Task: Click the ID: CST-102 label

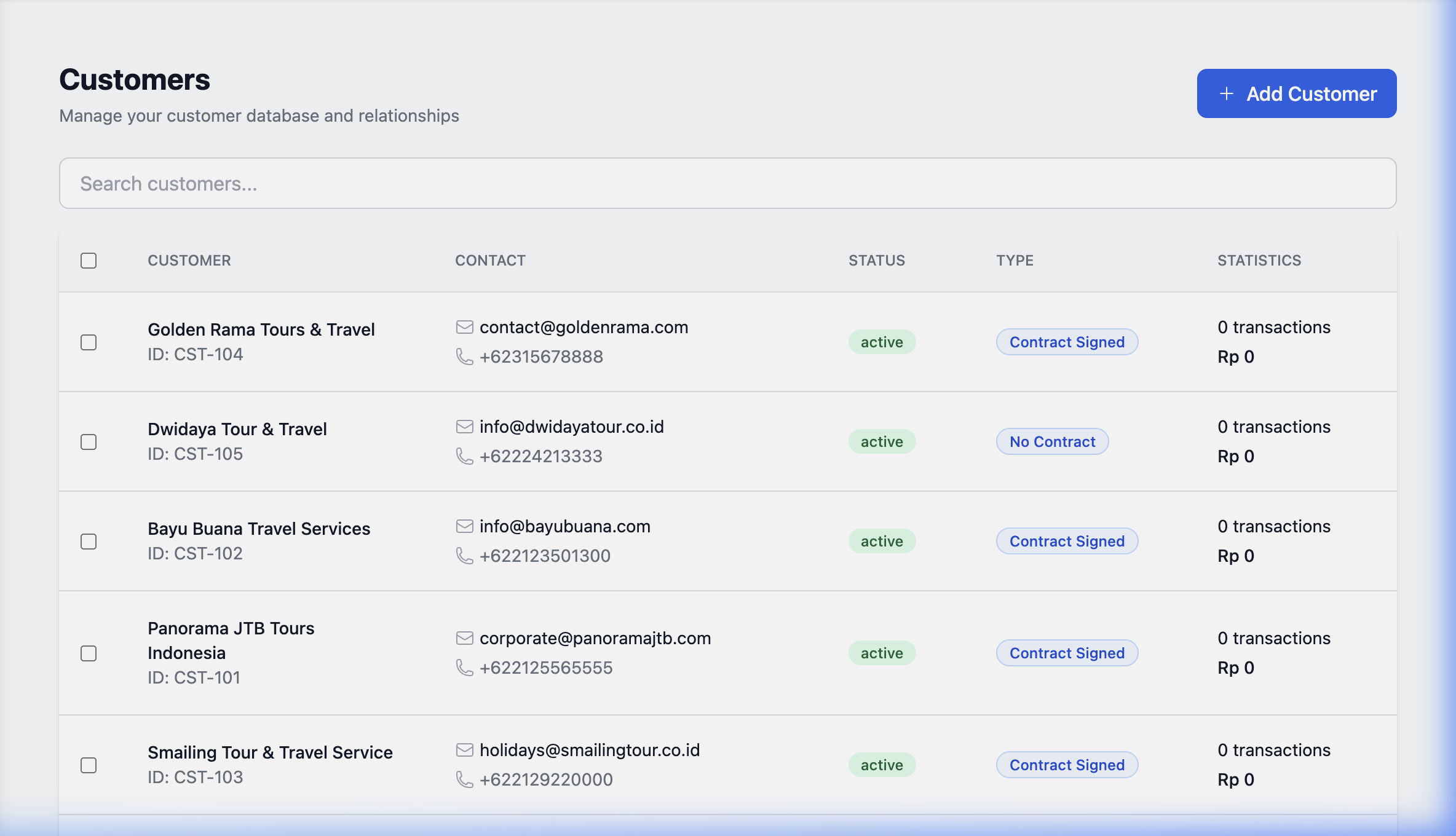Action: click(x=195, y=553)
